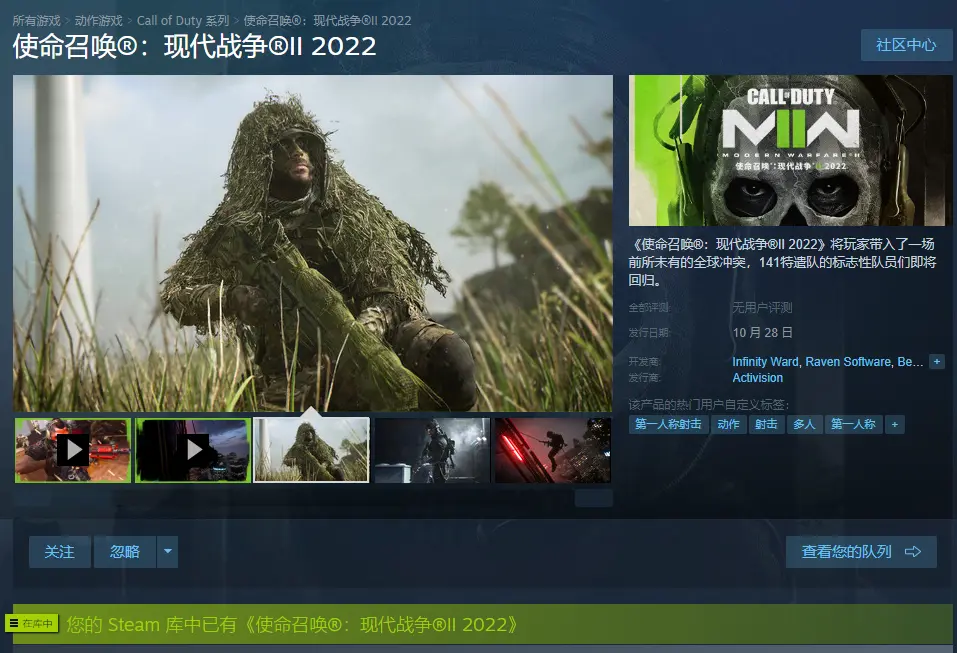957x653 pixels.
Task: Click the game title heading 使命召唤®: 现代战争®II 2022
Action: (194, 46)
